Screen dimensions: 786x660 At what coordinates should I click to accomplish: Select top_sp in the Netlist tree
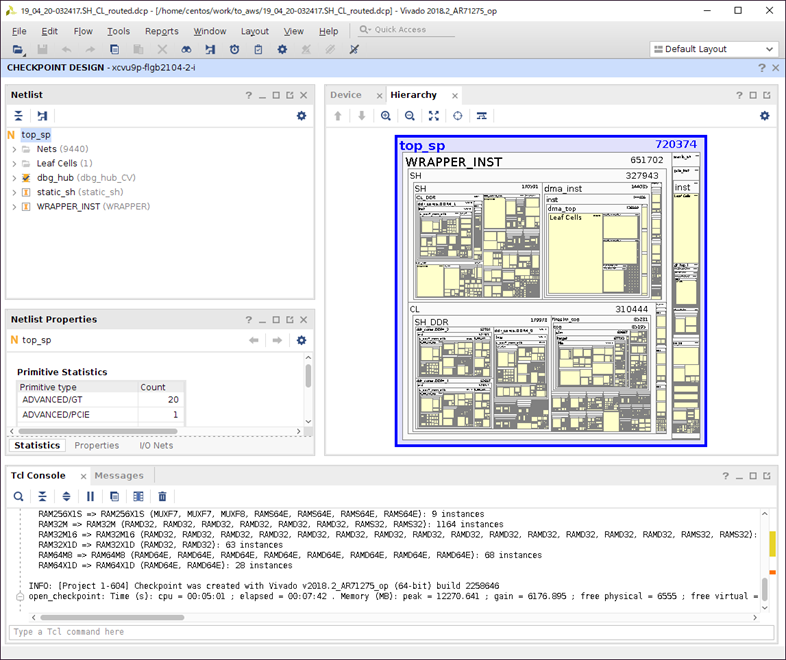pos(36,135)
